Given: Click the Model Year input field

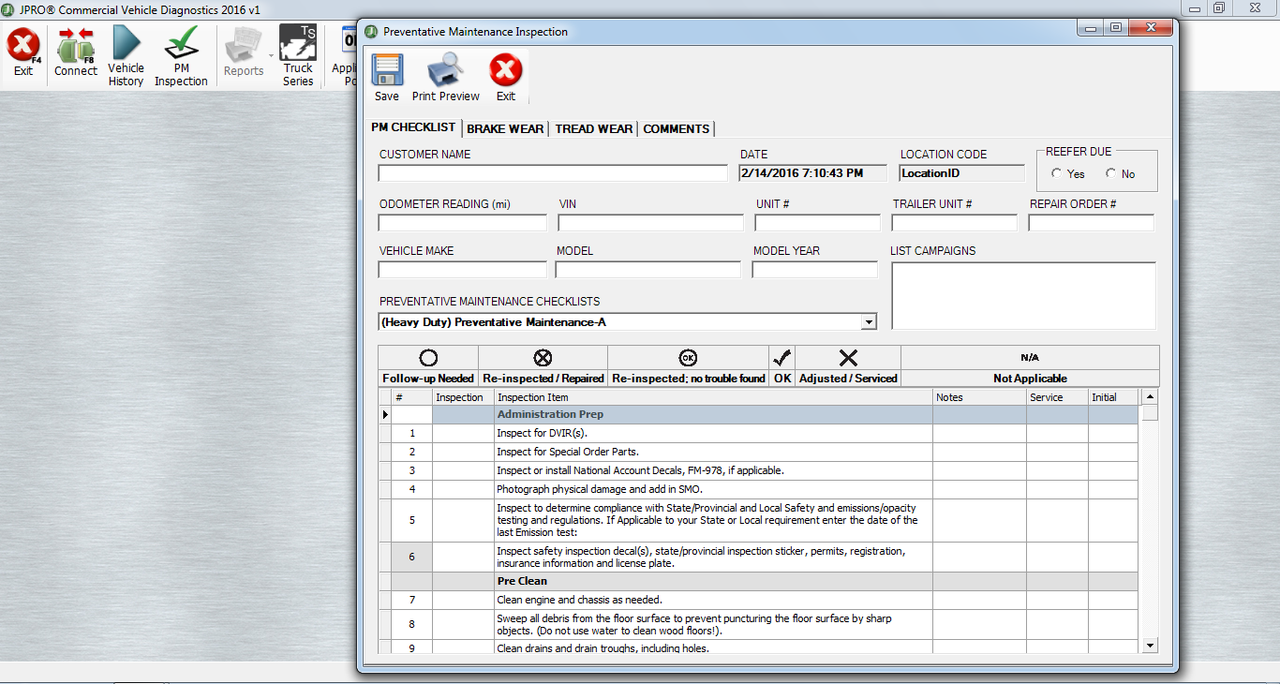Looking at the screenshot, I should click(814, 269).
